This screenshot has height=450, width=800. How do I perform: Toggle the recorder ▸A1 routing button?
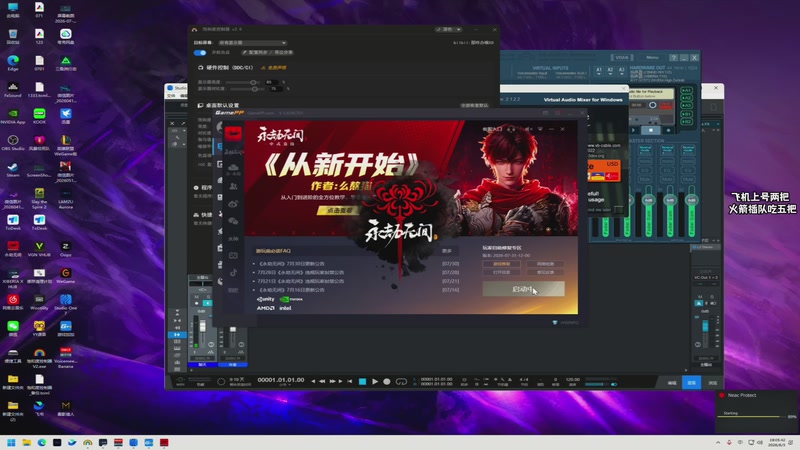[686, 91]
